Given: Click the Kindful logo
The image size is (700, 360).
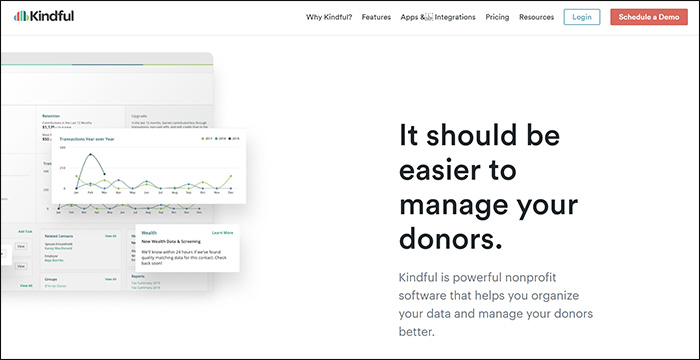Looking at the screenshot, I should tap(44, 16).
